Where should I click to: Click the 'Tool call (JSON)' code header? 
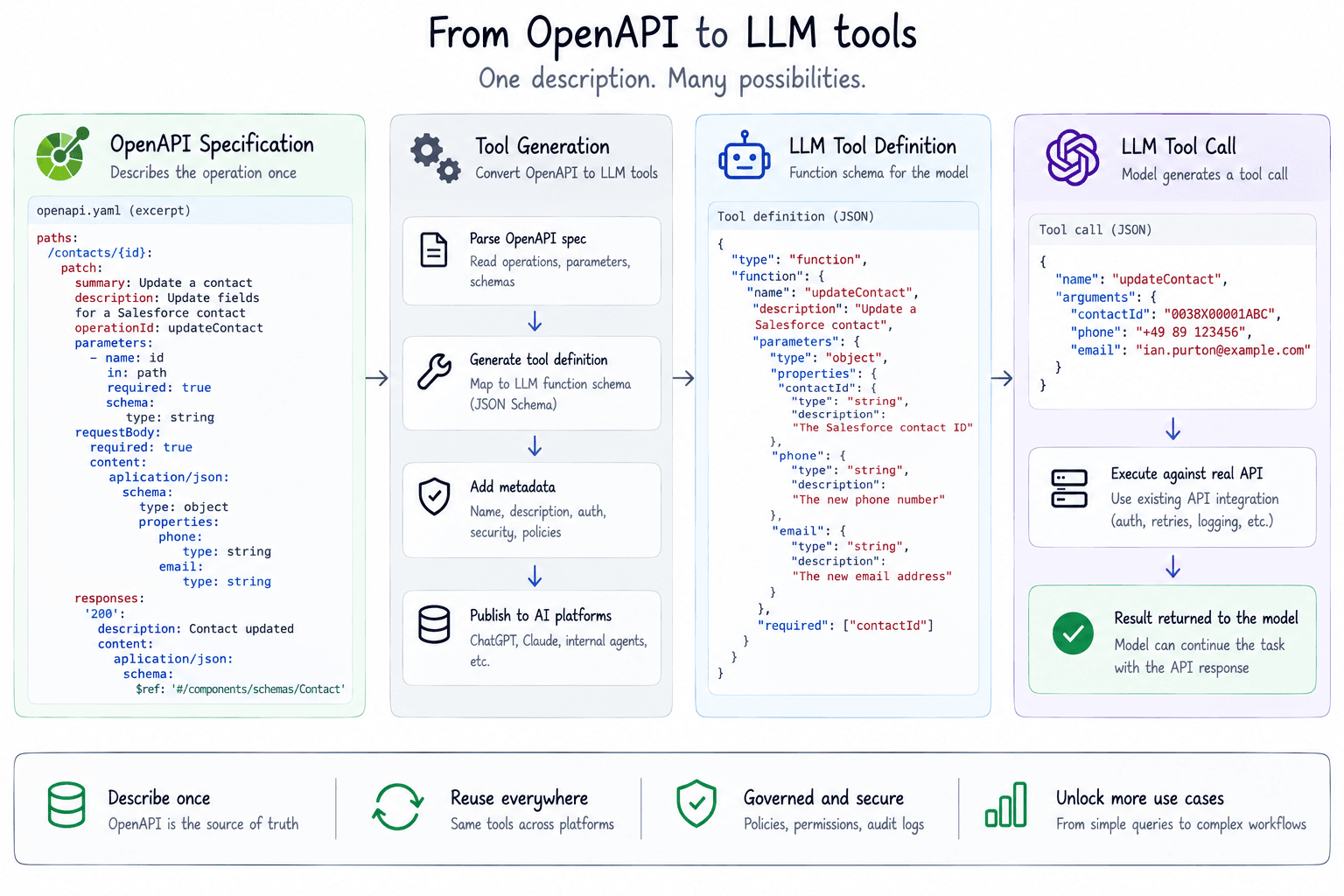pos(1095,230)
